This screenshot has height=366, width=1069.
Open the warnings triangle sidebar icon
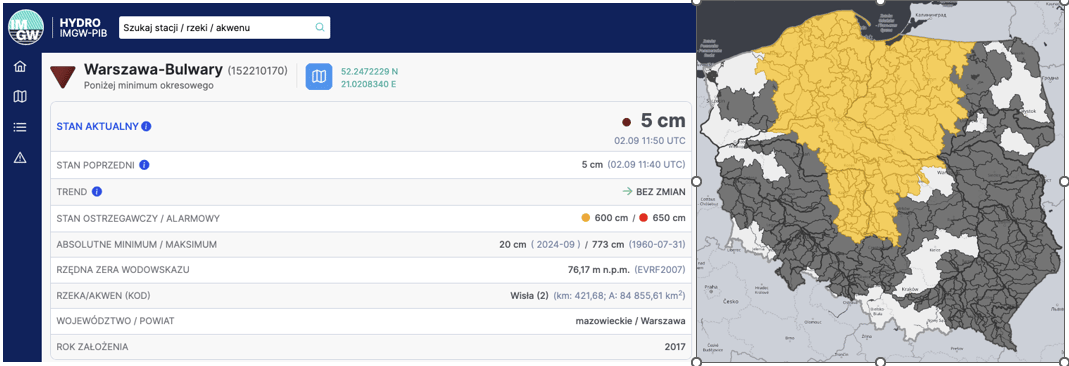point(20,157)
